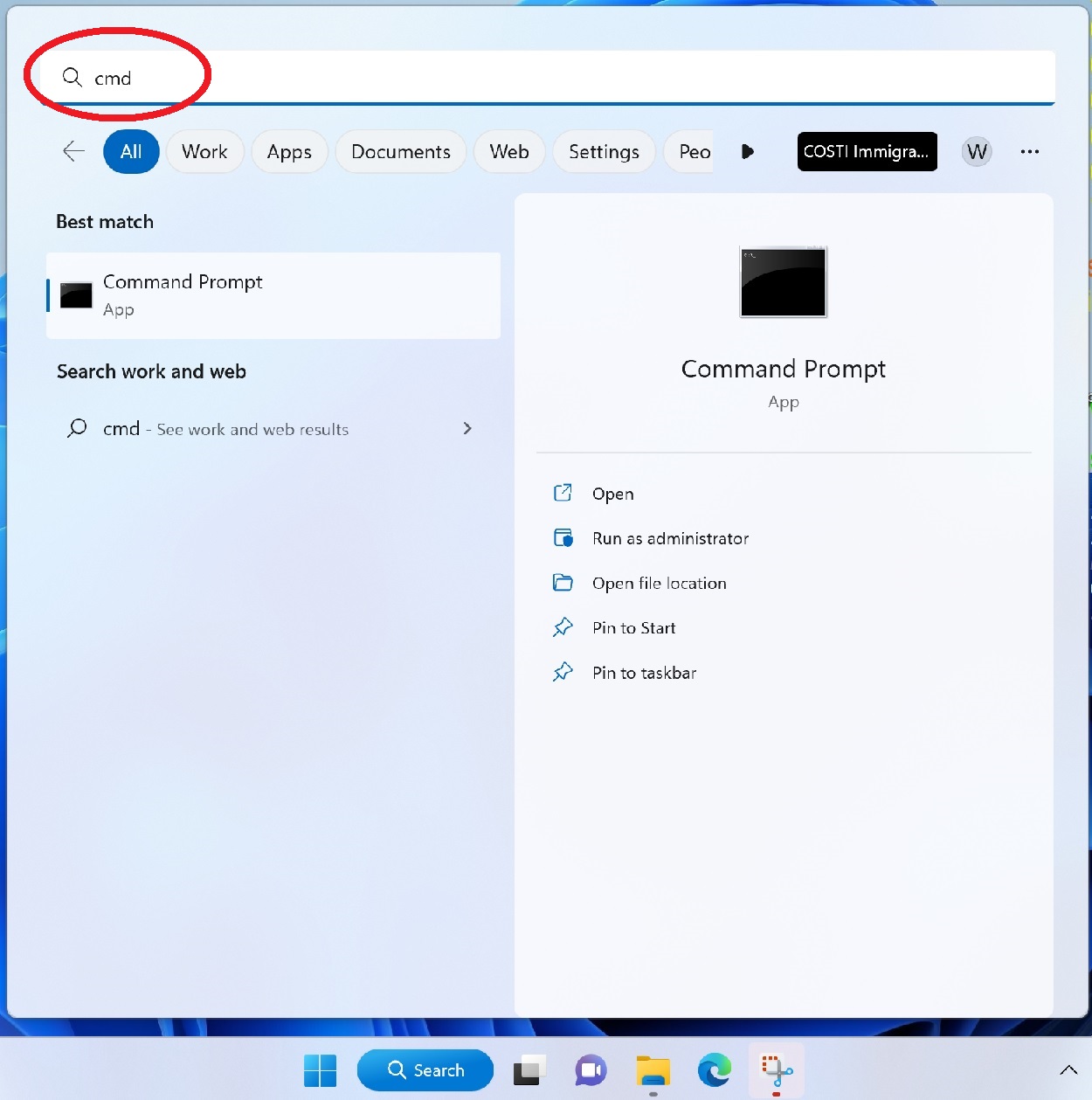Click Run as administrator
The height and width of the screenshot is (1100, 1092).
(x=670, y=538)
